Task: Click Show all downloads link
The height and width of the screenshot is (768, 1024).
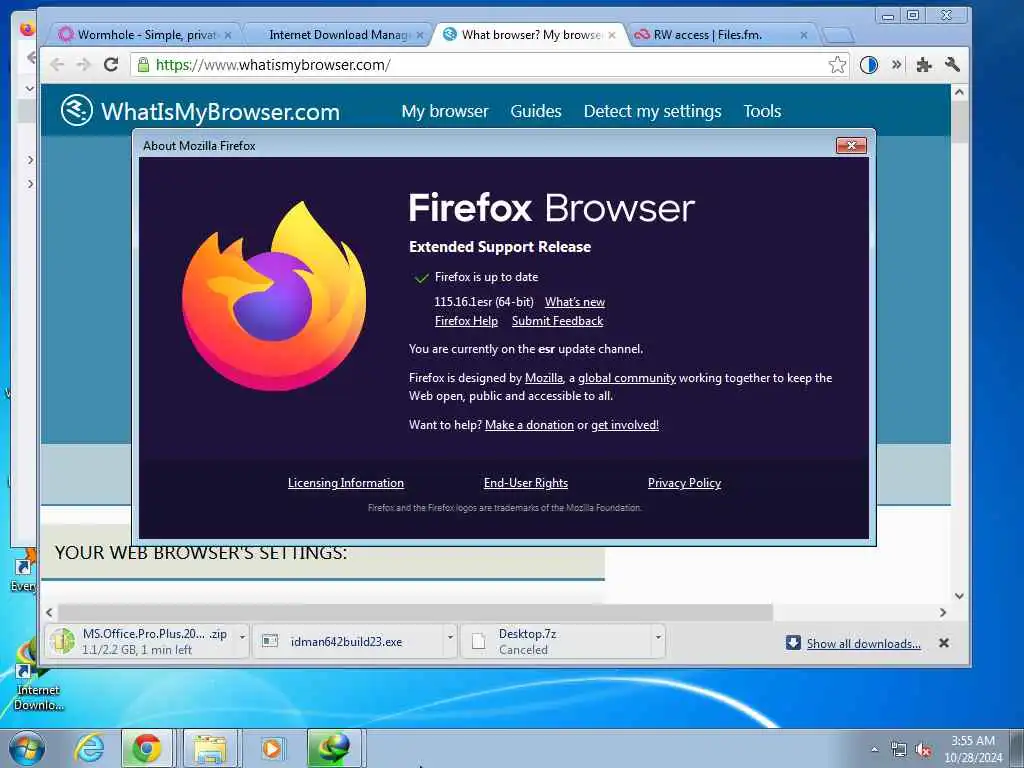Action: [x=863, y=643]
